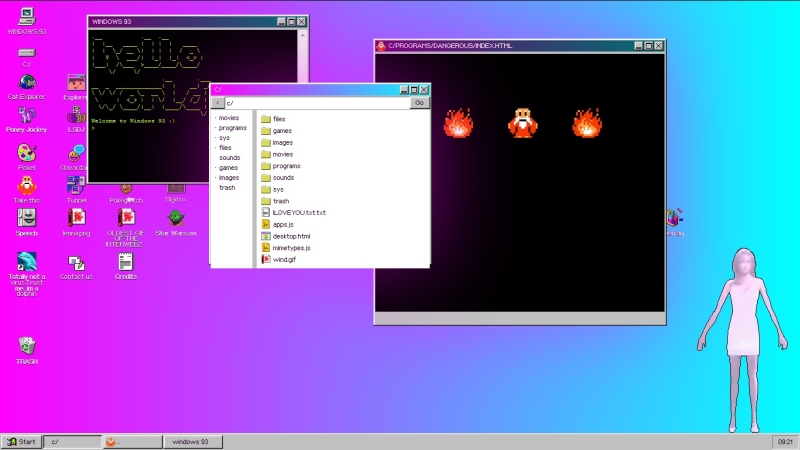
Task: Click the folder icon beside images in file list
Action: 266,142
